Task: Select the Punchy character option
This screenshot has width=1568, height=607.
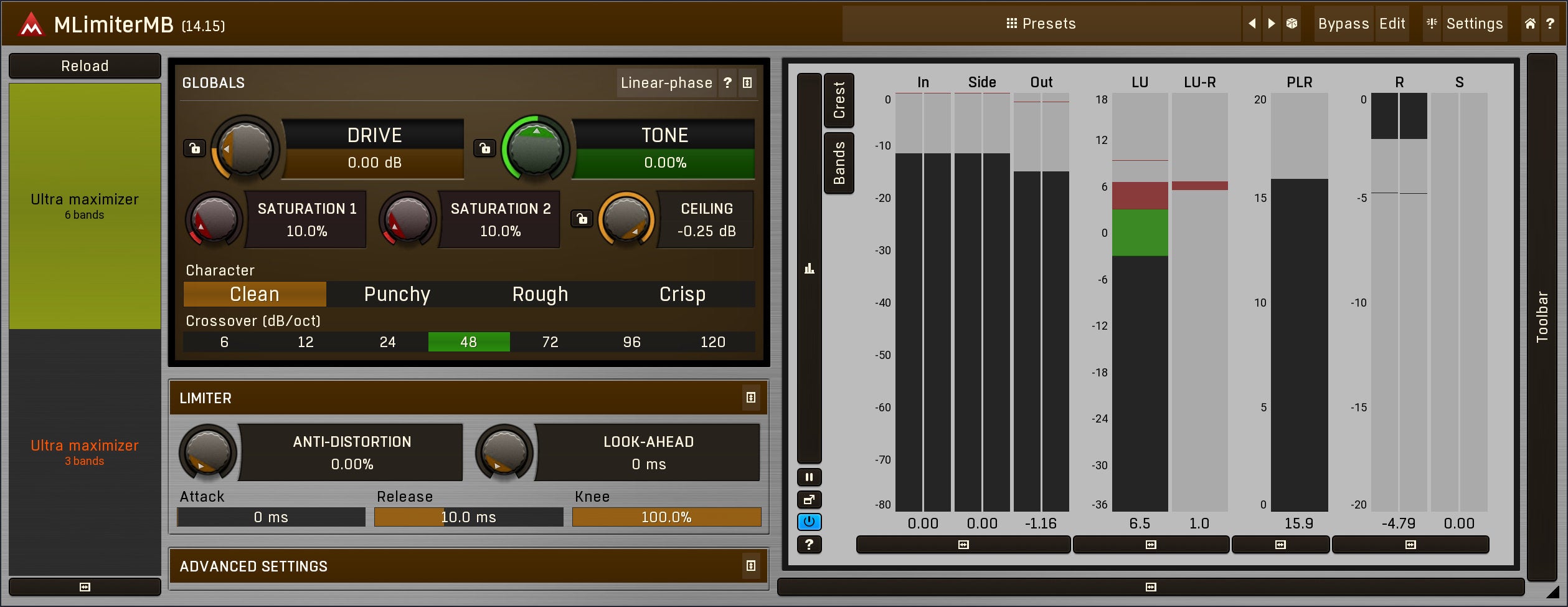Action: tap(397, 294)
